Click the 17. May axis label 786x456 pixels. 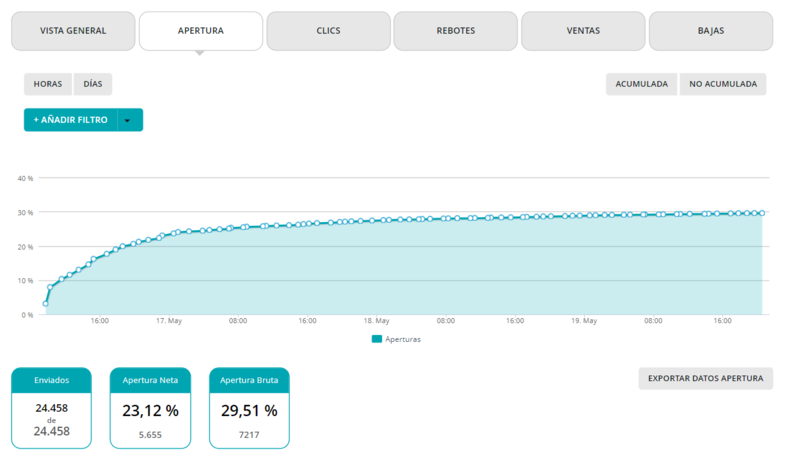click(169, 321)
